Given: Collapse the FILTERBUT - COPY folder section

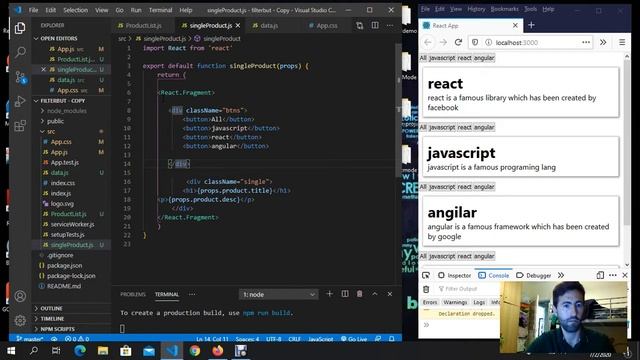Looking at the screenshot, I should point(62,101).
